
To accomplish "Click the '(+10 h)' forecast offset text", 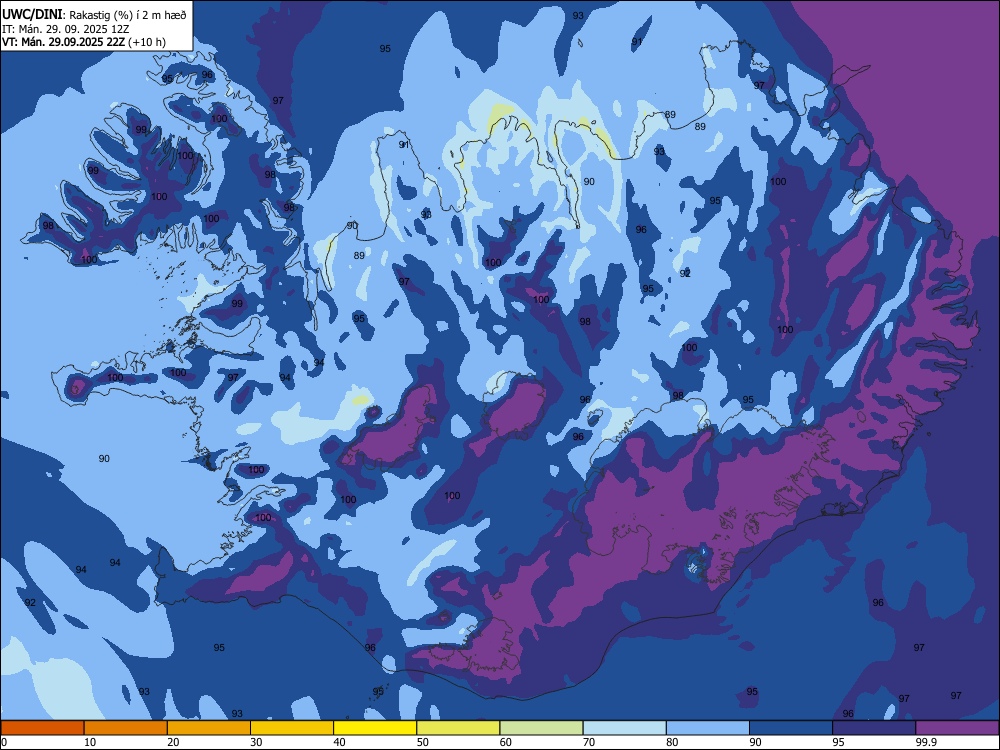I will pos(147,42).
